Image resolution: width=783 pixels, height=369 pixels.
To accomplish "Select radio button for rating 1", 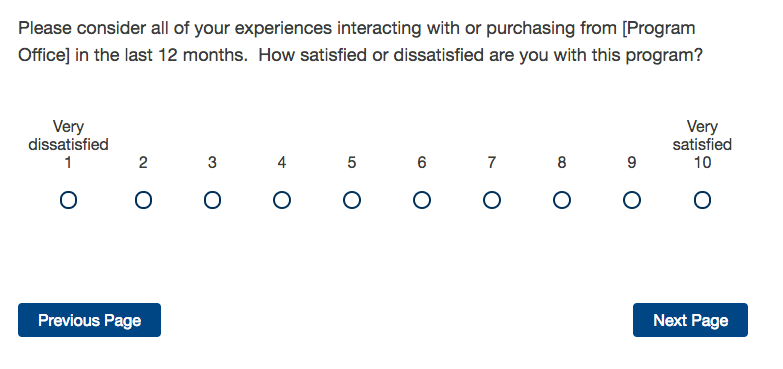I will (x=68, y=201).
